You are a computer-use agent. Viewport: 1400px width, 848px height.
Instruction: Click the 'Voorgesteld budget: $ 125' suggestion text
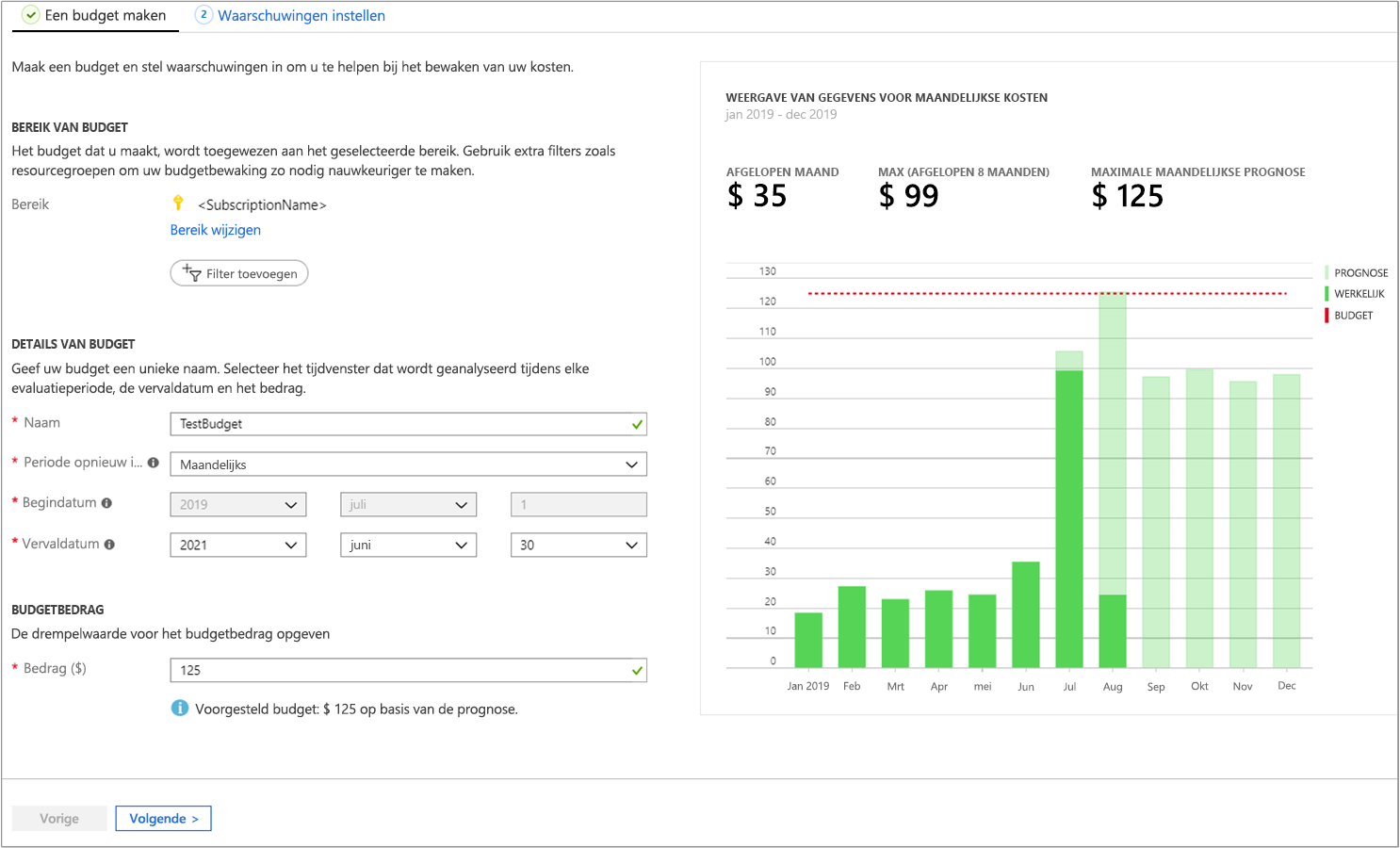point(356,709)
